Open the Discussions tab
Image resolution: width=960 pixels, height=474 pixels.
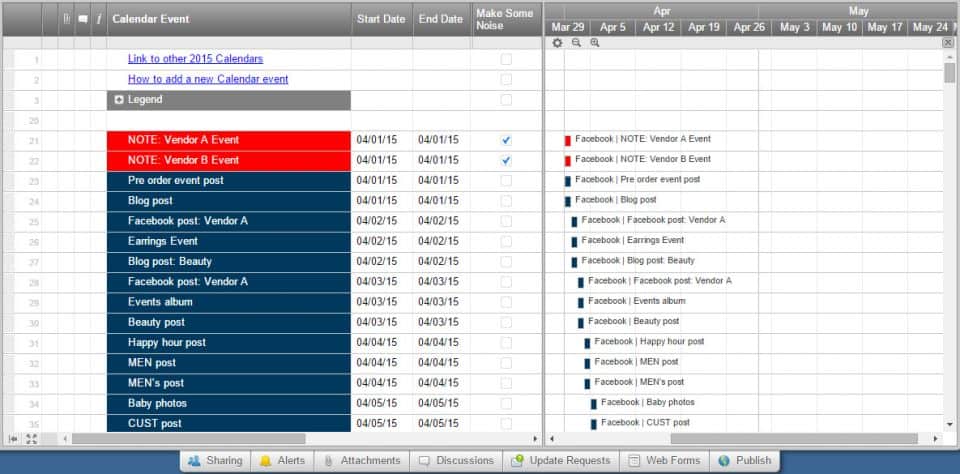456,461
